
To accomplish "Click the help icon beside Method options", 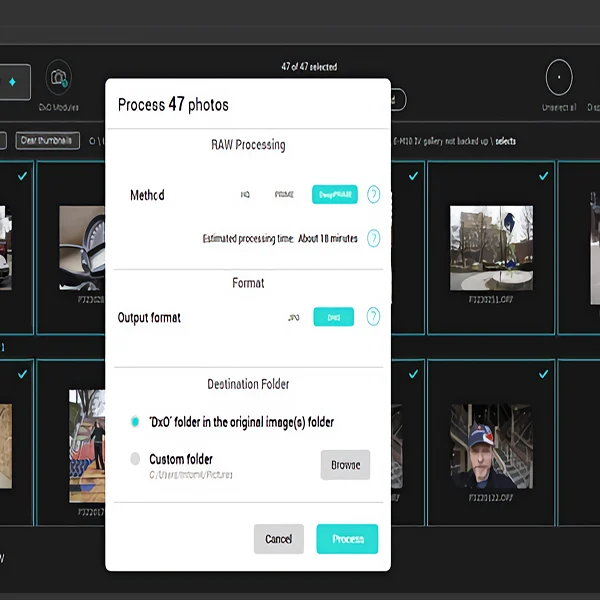I will [x=373, y=195].
